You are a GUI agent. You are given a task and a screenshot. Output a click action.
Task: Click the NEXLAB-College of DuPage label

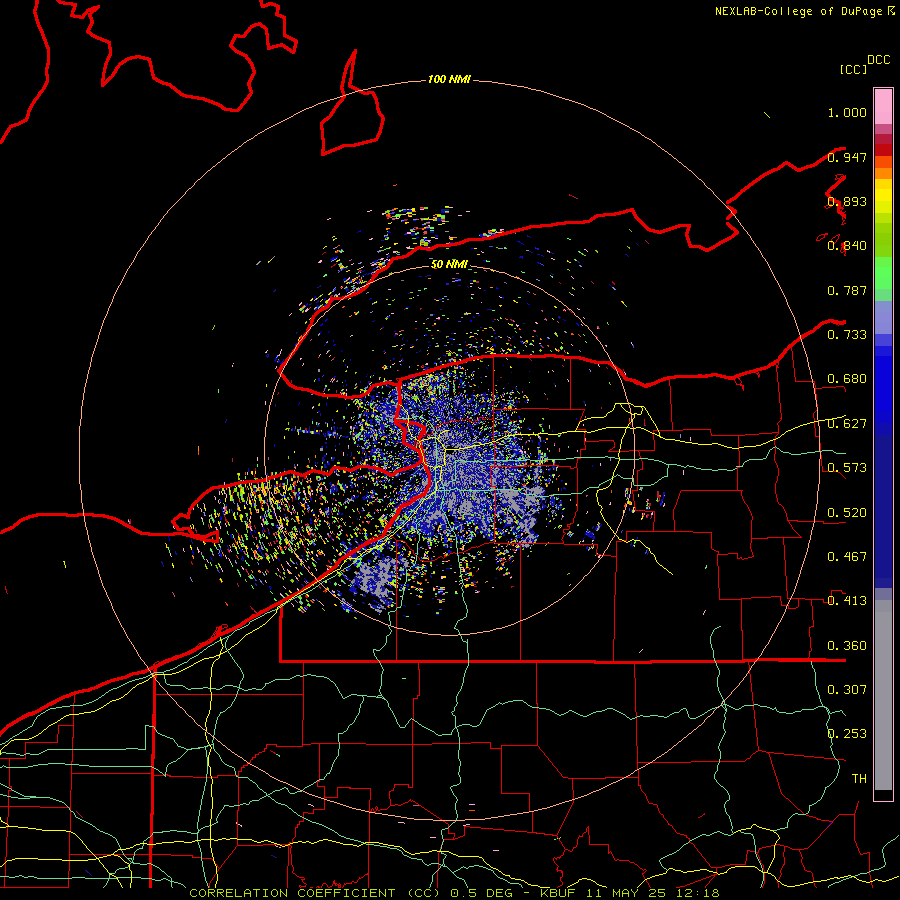click(x=798, y=11)
